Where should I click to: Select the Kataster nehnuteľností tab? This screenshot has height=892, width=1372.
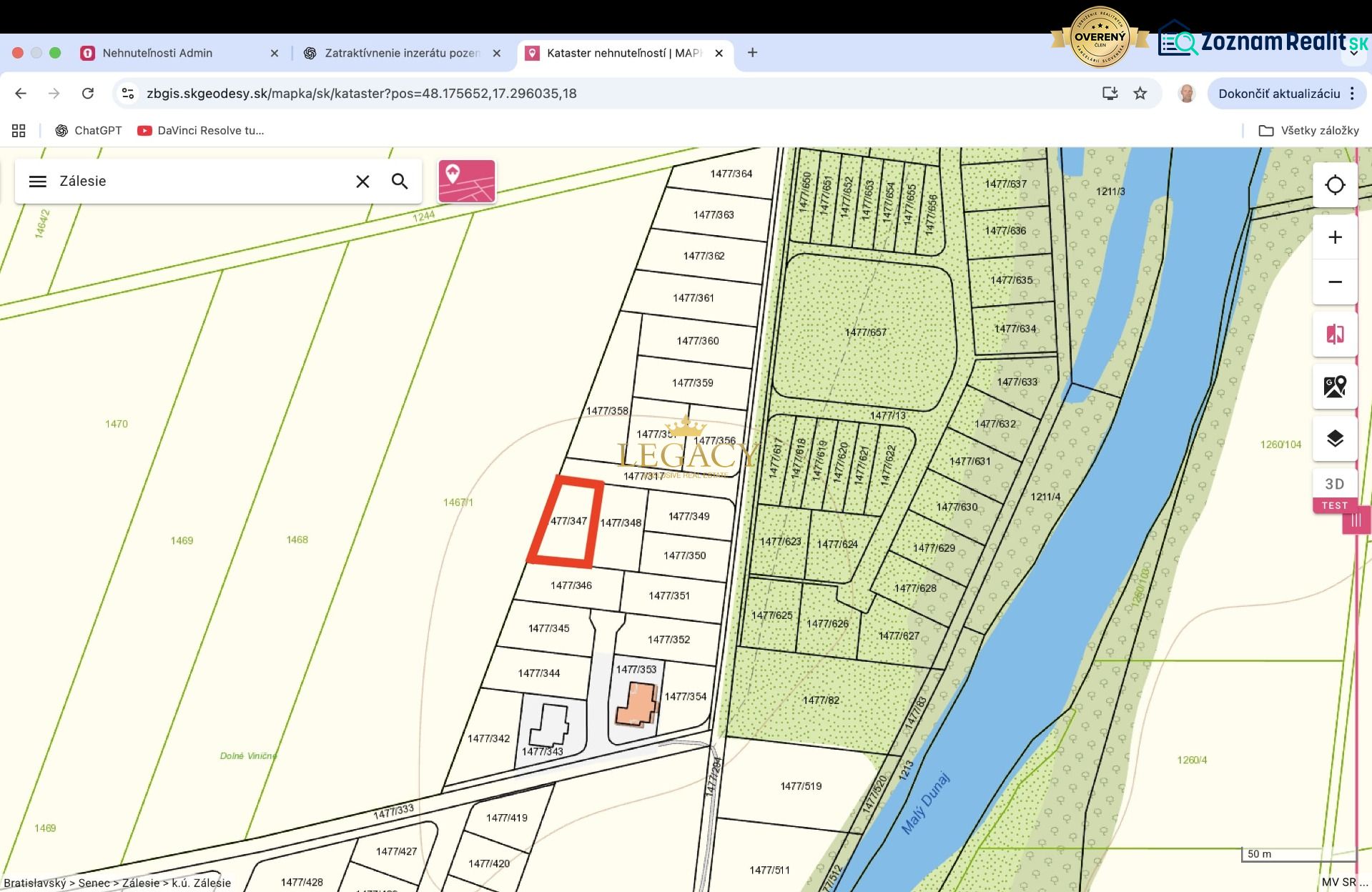[x=625, y=53]
